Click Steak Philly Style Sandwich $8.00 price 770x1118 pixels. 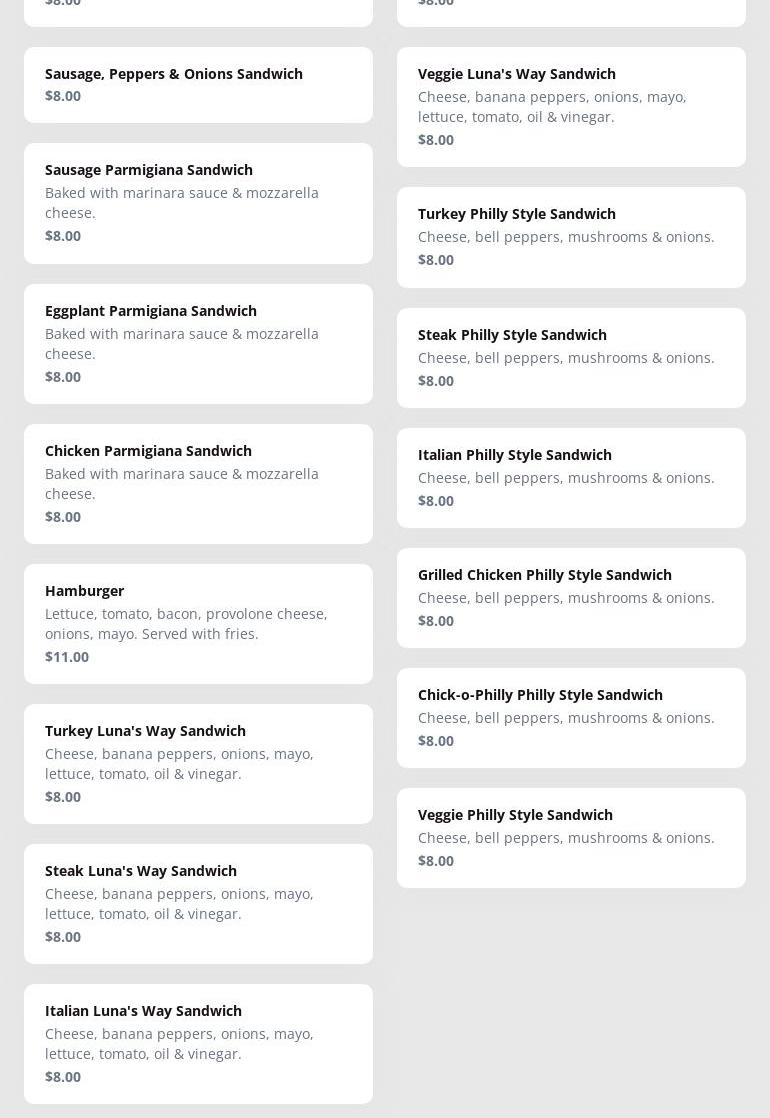click(x=436, y=381)
